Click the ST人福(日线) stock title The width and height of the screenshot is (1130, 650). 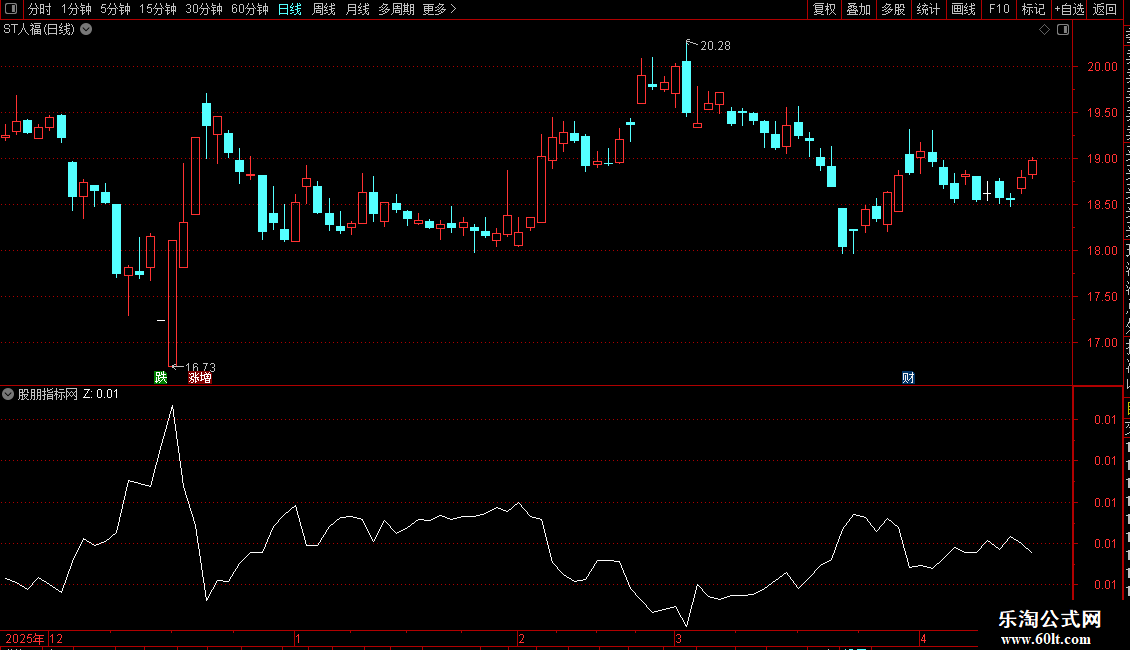point(39,30)
